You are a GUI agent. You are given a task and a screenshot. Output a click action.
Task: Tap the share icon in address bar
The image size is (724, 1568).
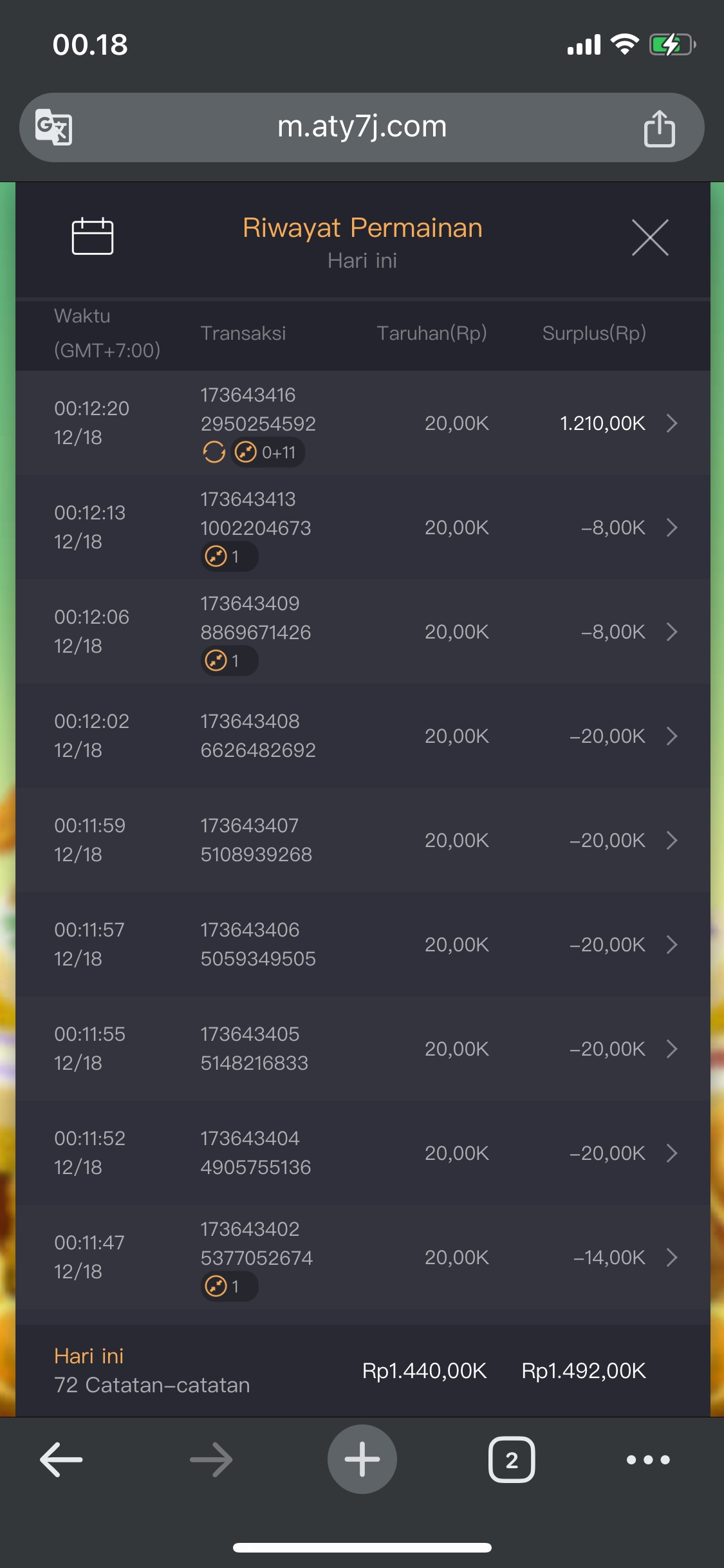coord(659,128)
